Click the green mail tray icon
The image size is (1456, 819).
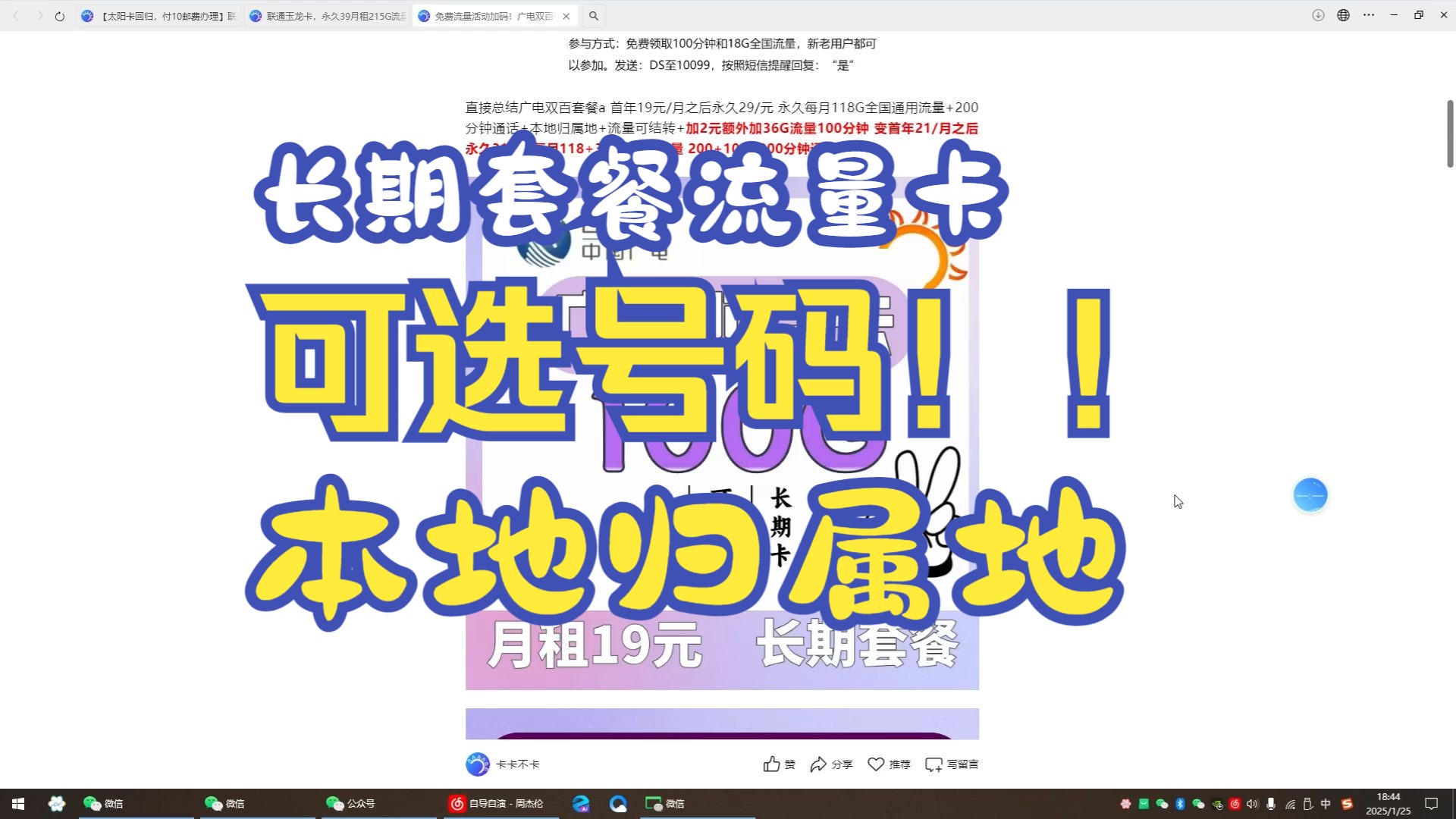coord(1144,804)
